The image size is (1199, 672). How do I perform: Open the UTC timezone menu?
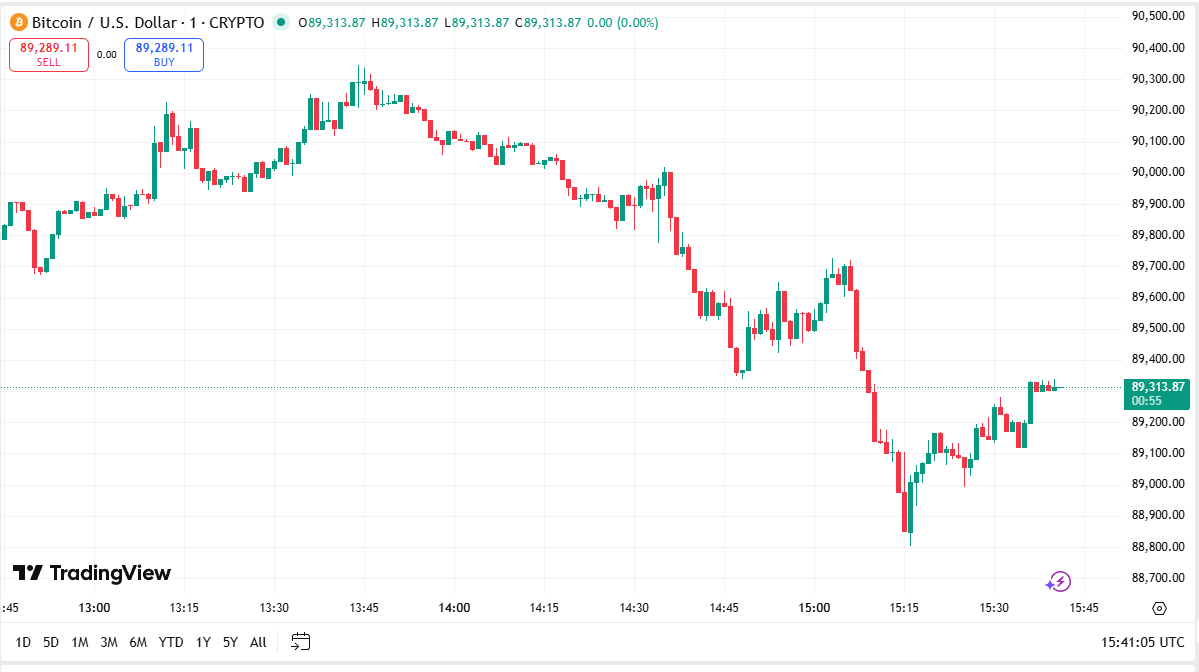(1142, 642)
